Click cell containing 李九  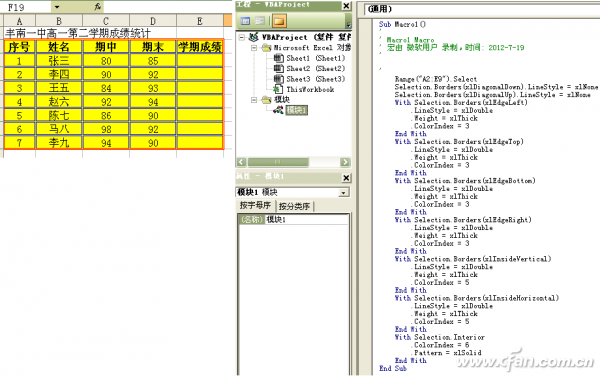(x=59, y=143)
